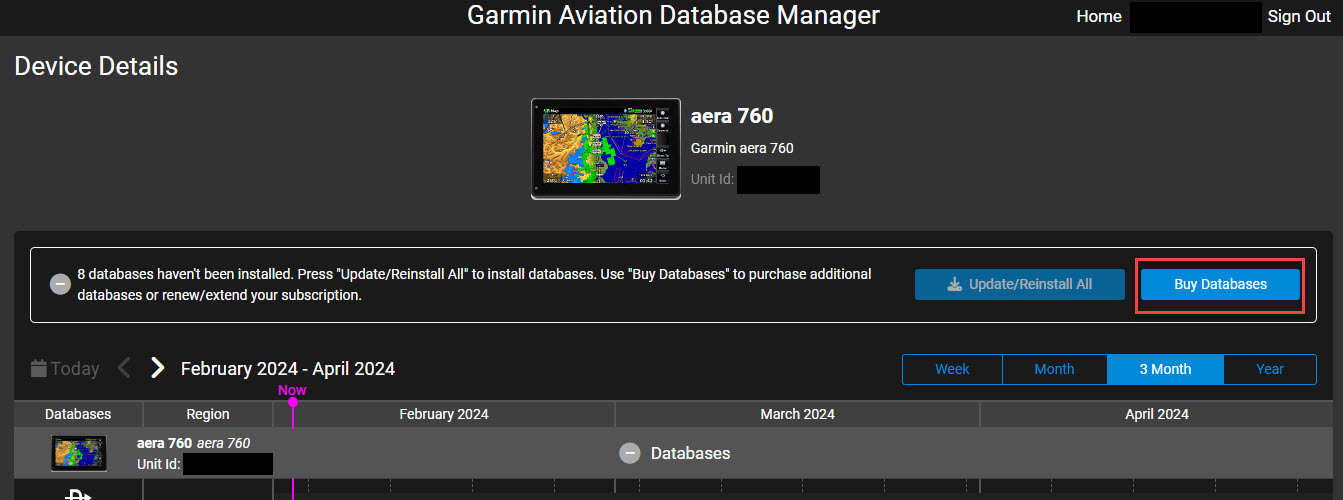Click the Sign Out link
1343x500 pixels.
(1299, 16)
